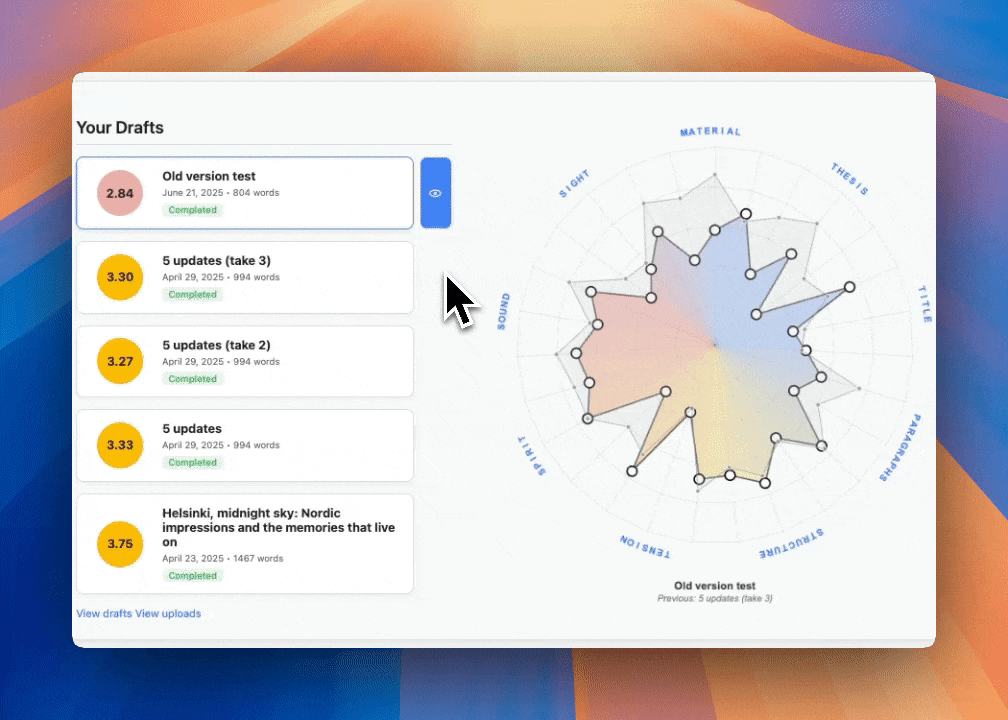The height and width of the screenshot is (720, 1008).
Task: Open the eye preview on Old version test
Action: (436, 192)
